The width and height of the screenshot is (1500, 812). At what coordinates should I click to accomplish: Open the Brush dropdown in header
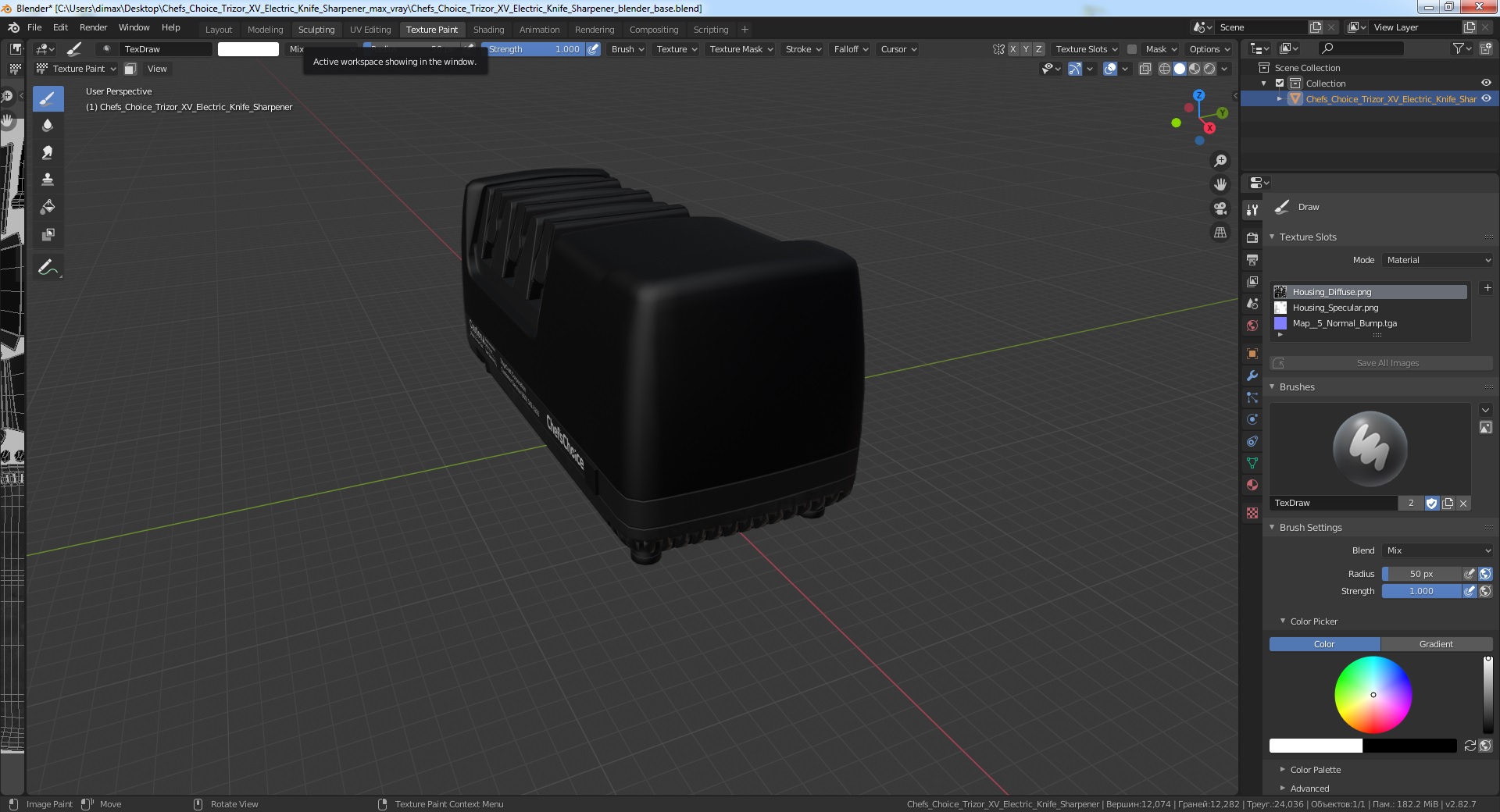pos(627,49)
